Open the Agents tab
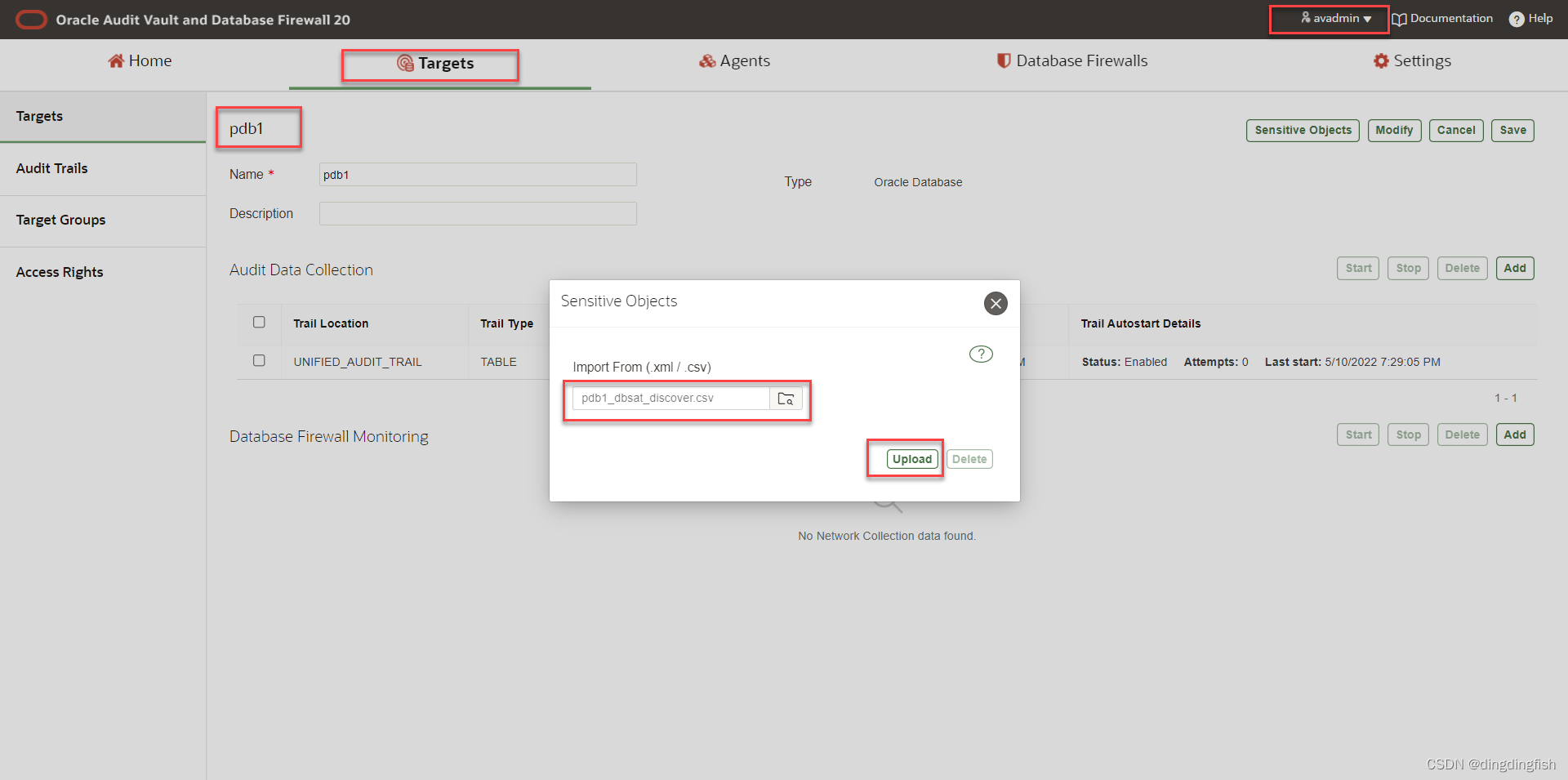The image size is (1568, 780). point(734,61)
